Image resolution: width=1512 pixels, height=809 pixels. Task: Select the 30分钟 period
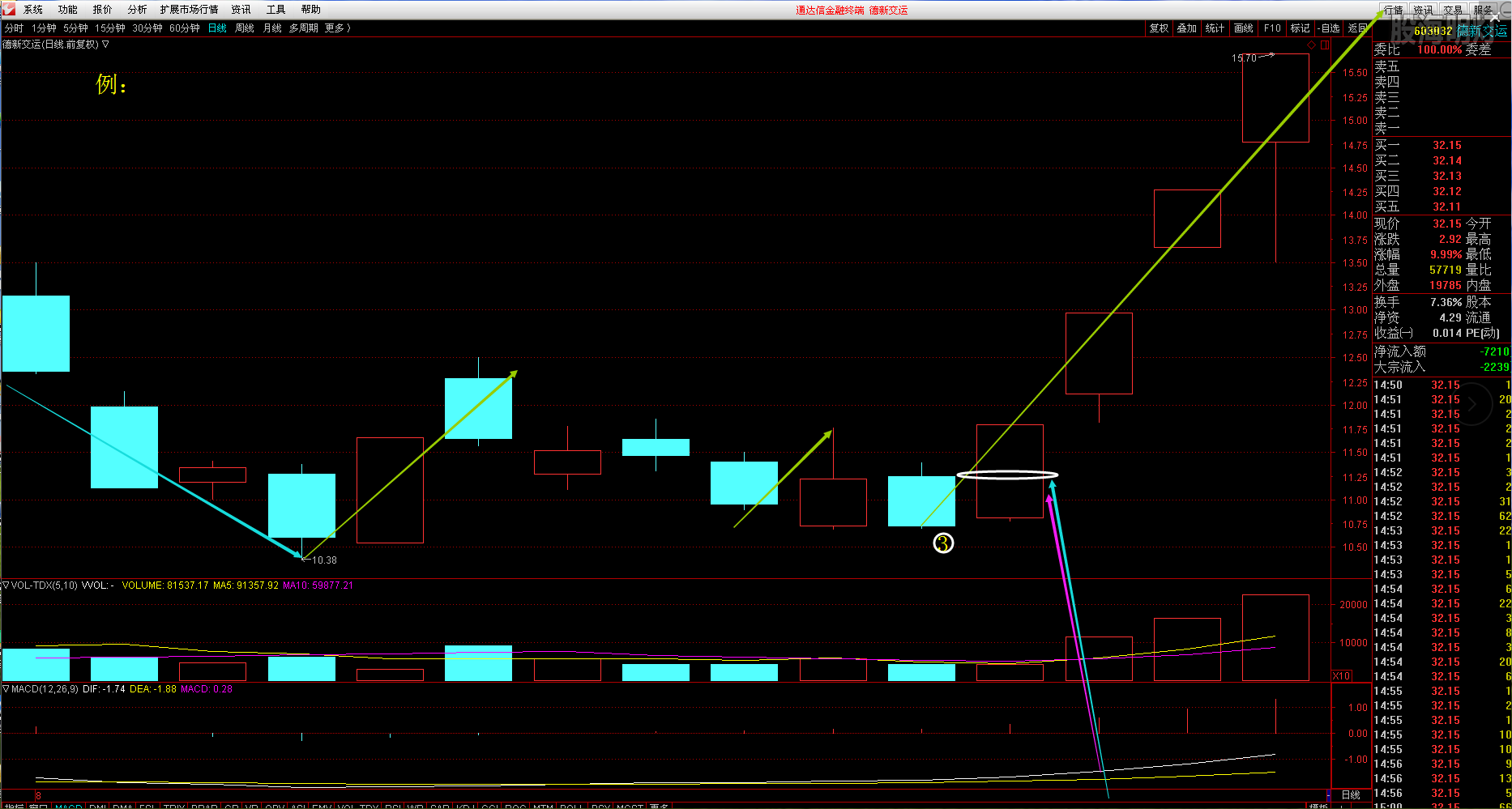(147, 28)
